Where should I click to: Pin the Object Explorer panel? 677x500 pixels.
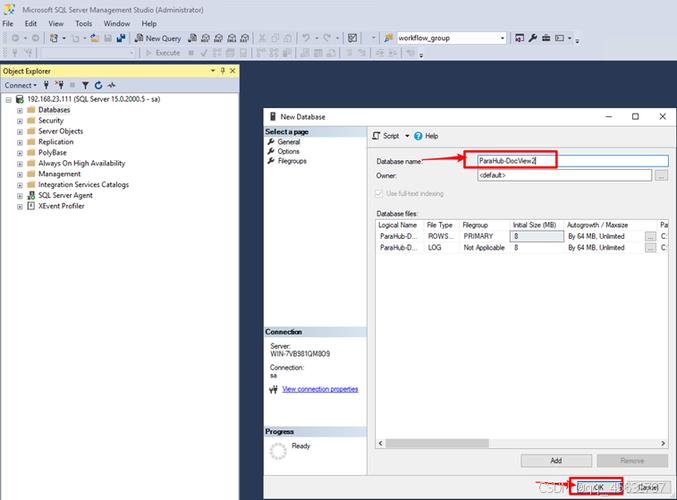(224, 71)
